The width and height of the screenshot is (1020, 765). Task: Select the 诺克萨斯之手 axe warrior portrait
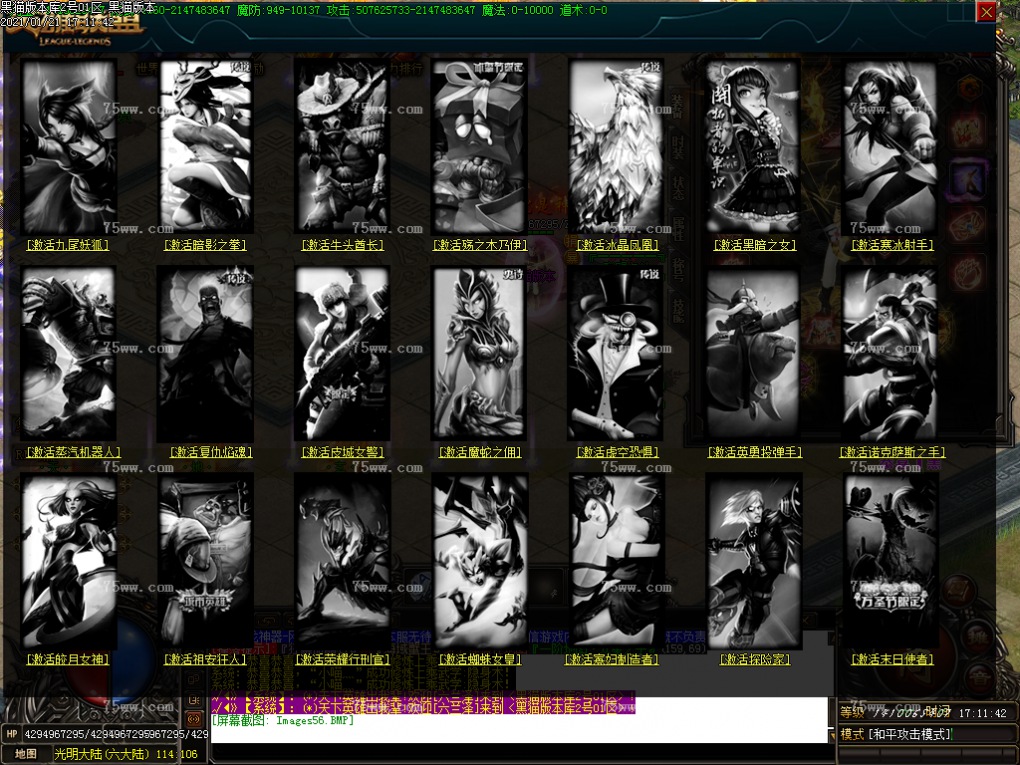890,354
